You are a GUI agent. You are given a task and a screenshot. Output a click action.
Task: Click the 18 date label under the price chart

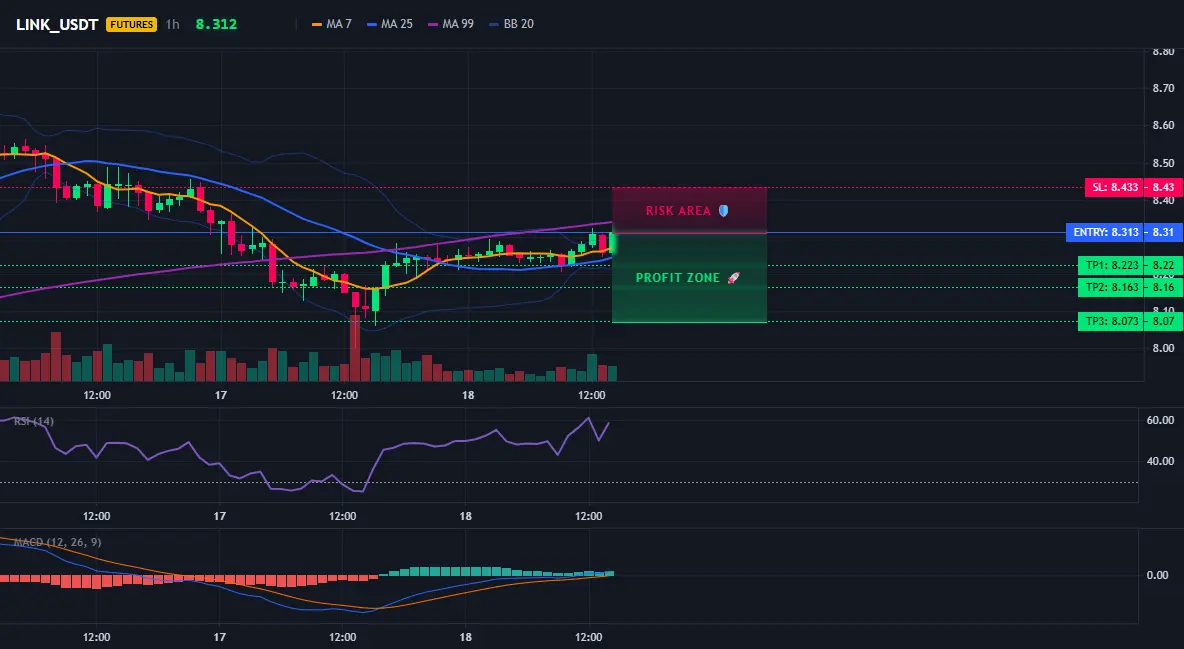coord(468,395)
